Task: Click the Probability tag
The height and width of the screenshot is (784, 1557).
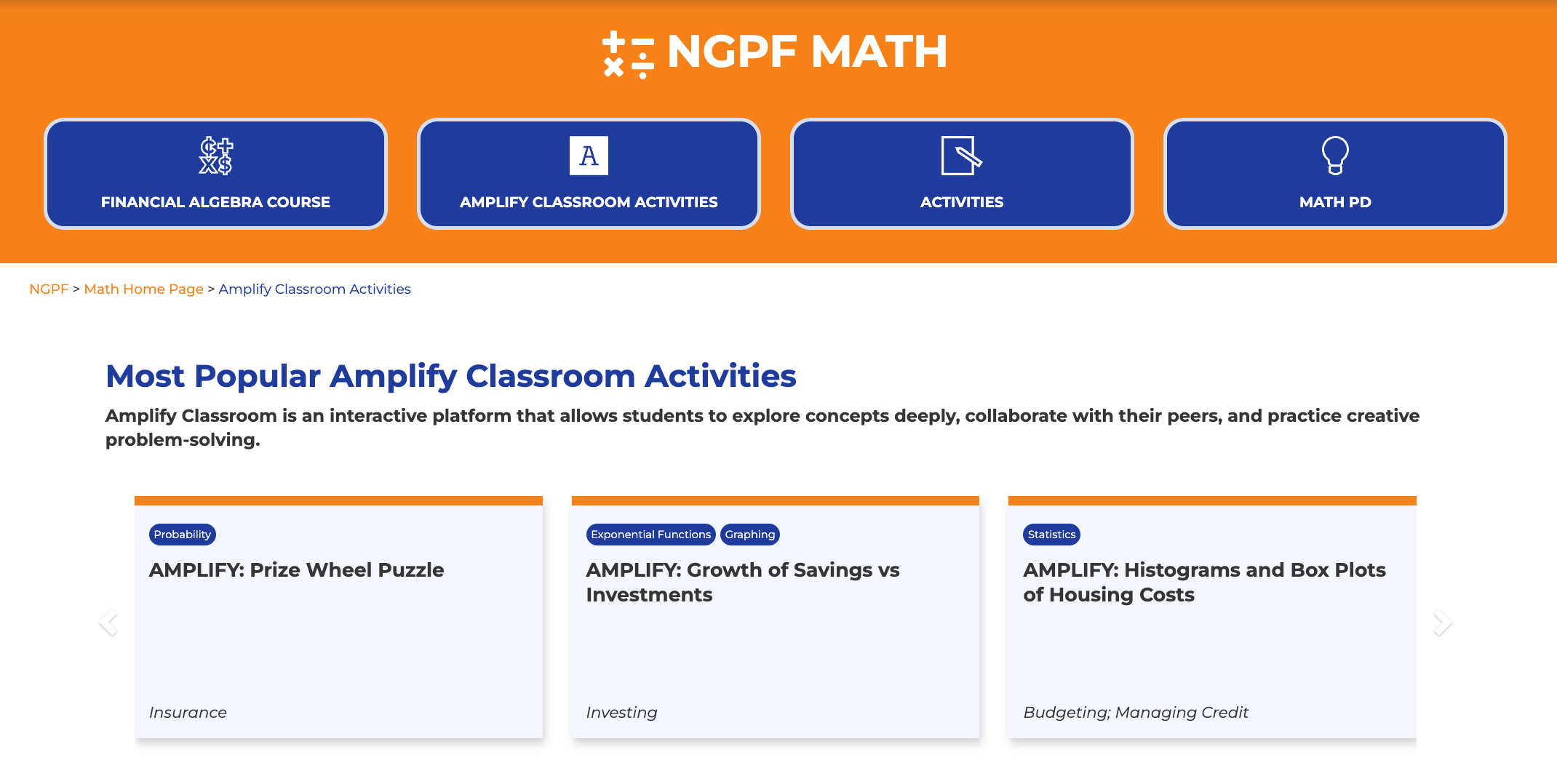Action: pos(182,535)
